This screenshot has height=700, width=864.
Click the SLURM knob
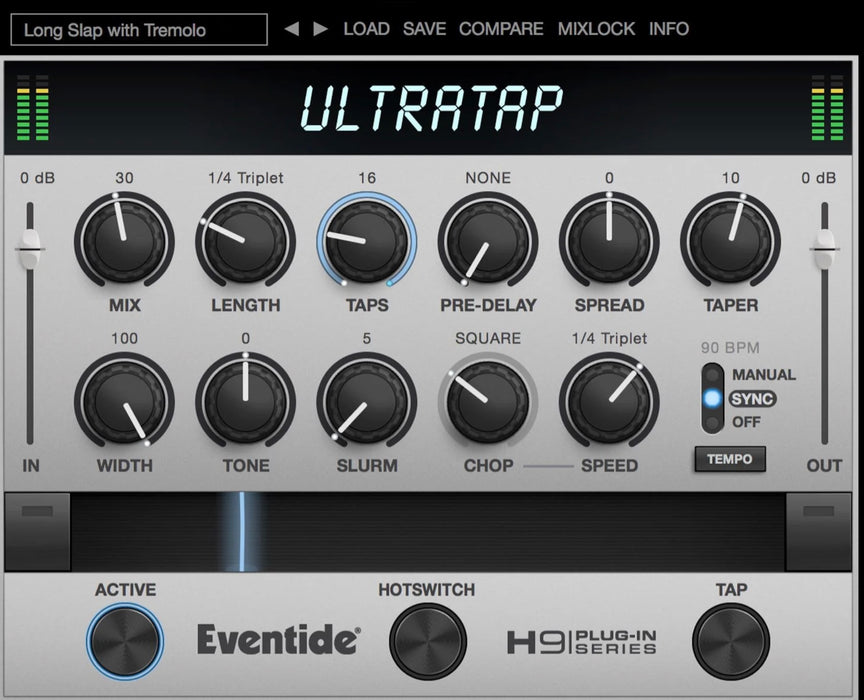pos(366,401)
